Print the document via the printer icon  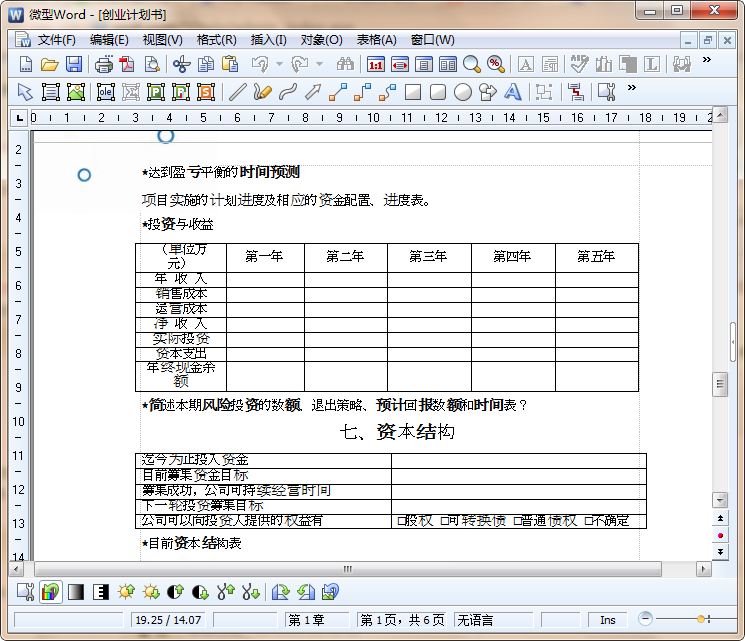104,64
